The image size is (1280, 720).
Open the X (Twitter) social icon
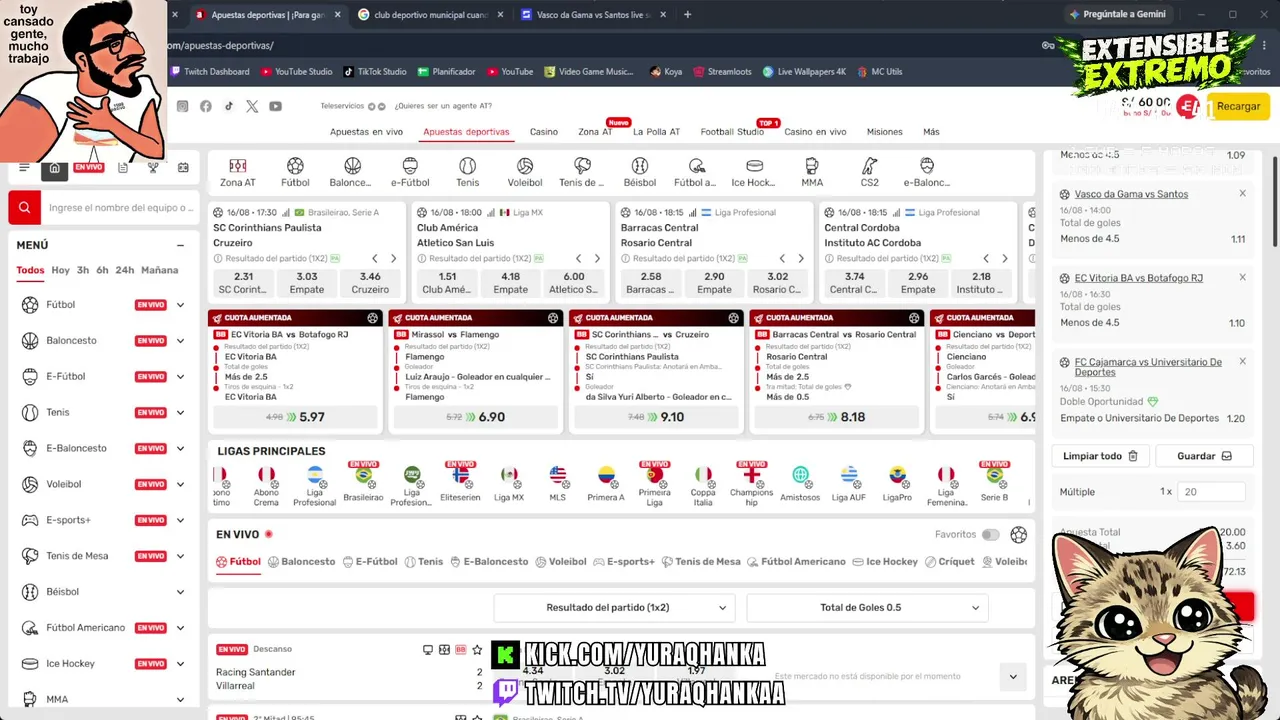(x=252, y=106)
